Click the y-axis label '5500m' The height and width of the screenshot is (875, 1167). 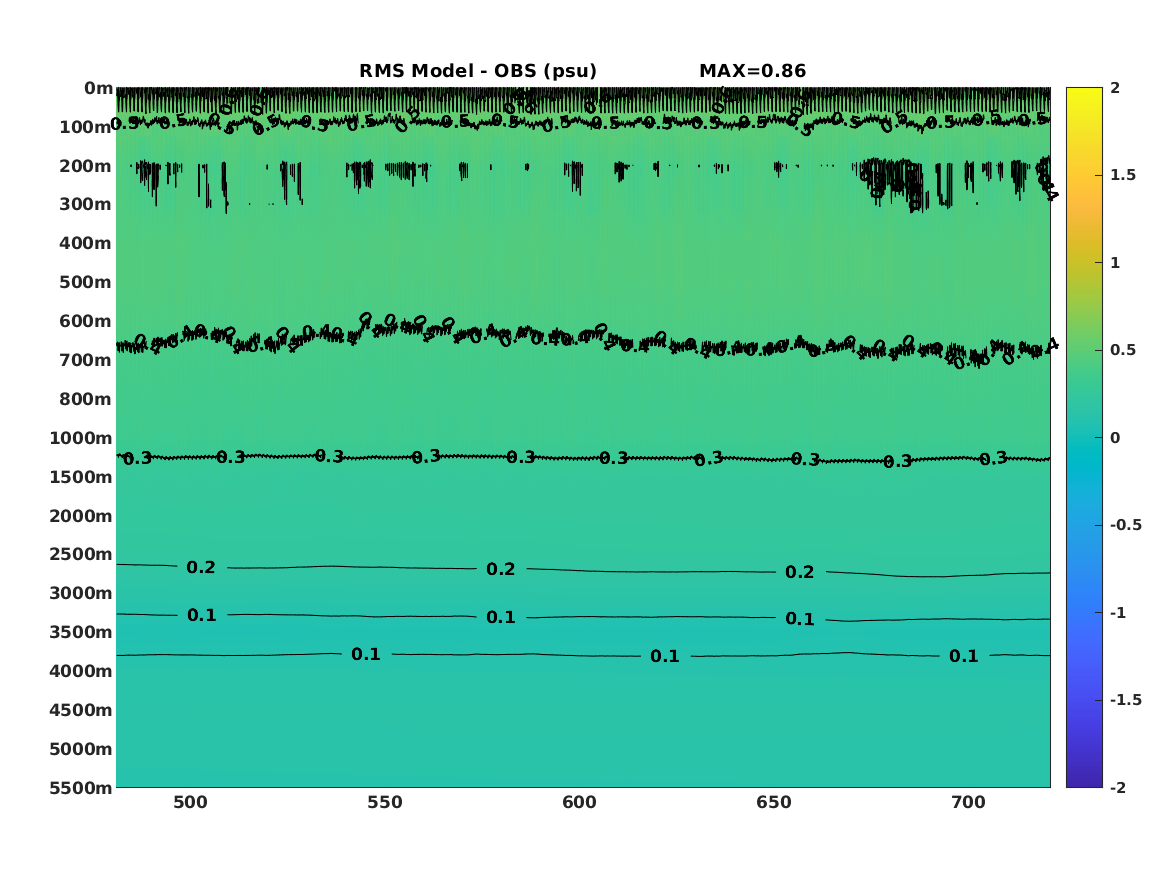click(81, 787)
